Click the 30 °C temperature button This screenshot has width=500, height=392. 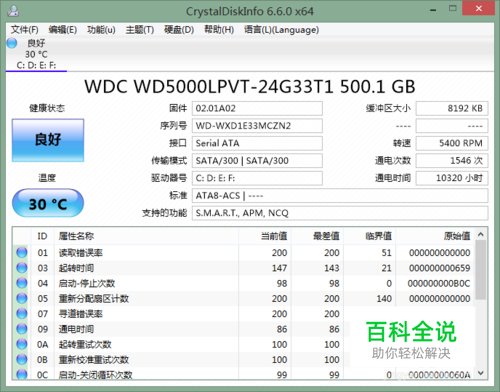pyautogui.click(x=48, y=203)
